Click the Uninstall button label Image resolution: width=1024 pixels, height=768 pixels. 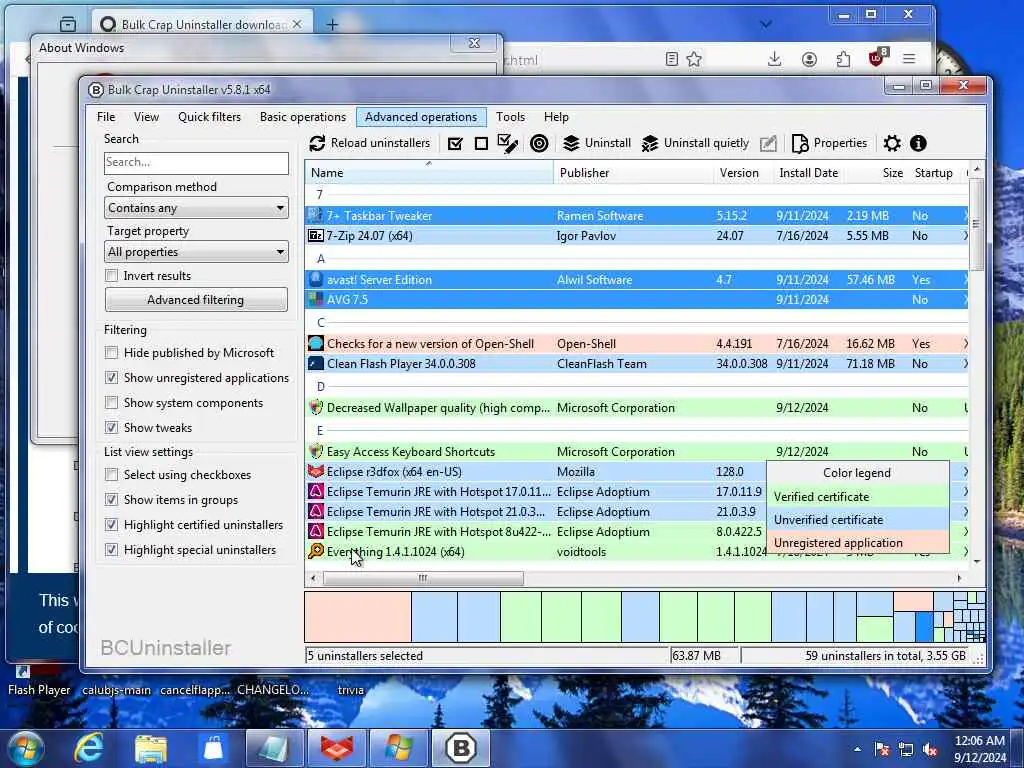point(607,143)
